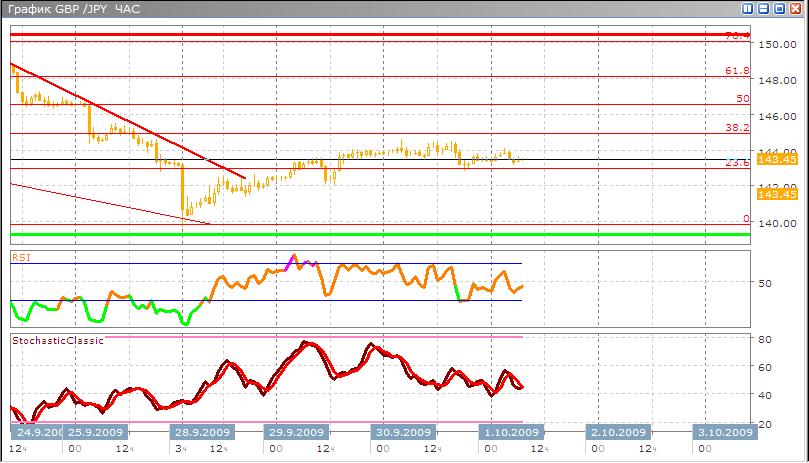The width and height of the screenshot is (809, 463).
Task: Maximize the GBP/JPY chart window
Action: pos(780,8)
